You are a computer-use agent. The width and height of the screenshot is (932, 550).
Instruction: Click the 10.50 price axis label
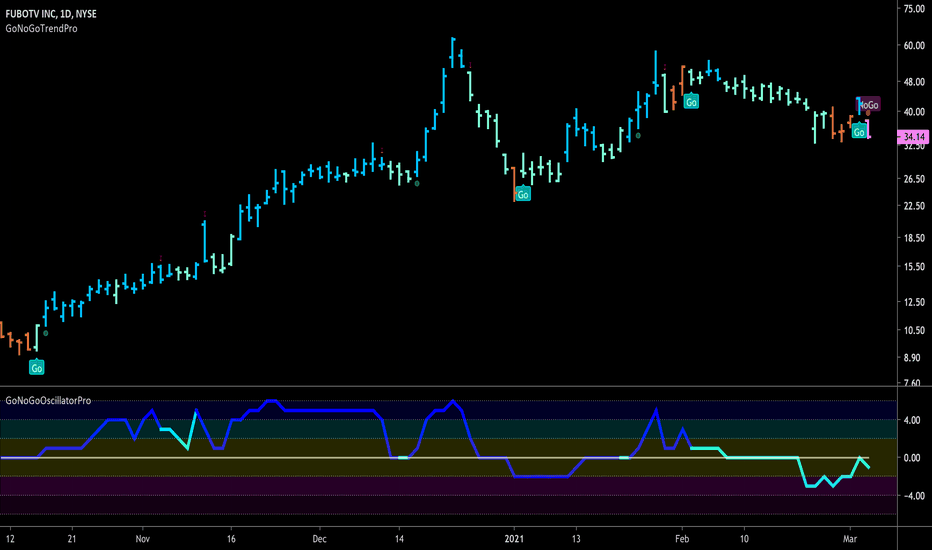coord(914,331)
